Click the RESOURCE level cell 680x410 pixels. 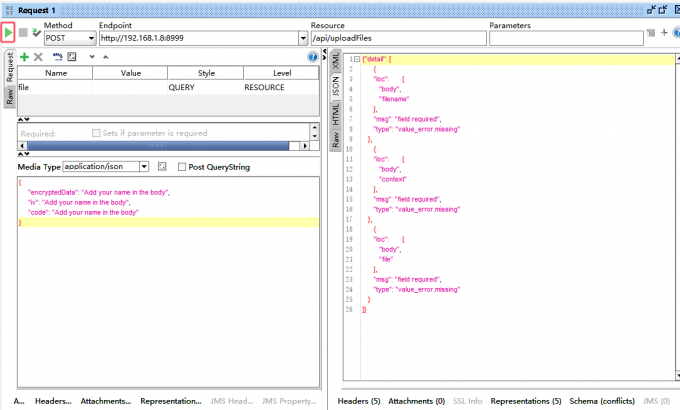click(x=281, y=87)
